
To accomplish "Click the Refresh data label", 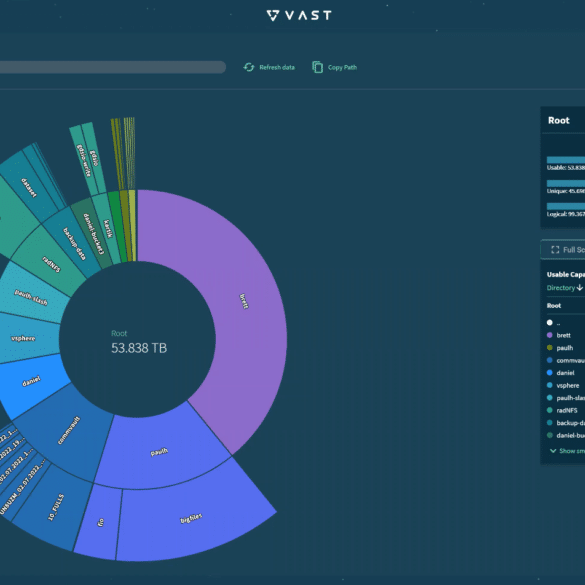I will coord(277,68).
